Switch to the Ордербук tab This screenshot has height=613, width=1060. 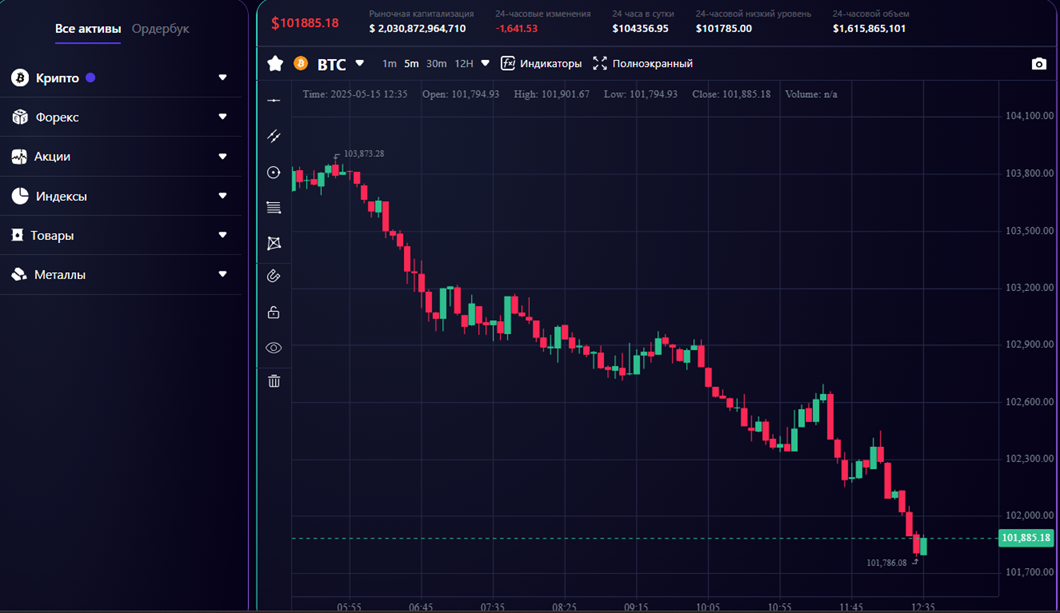tap(160, 28)
